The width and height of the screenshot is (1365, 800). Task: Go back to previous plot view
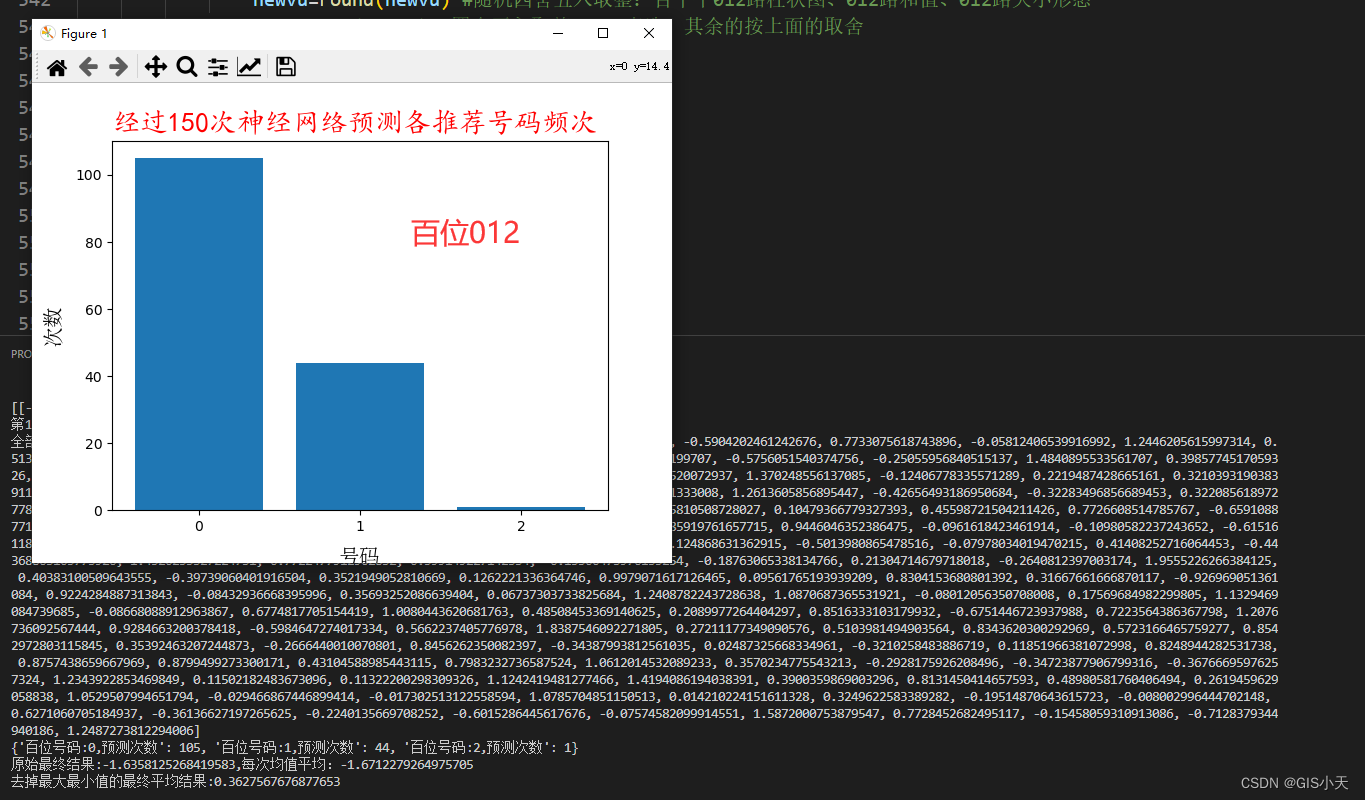[x=88, y=67]
